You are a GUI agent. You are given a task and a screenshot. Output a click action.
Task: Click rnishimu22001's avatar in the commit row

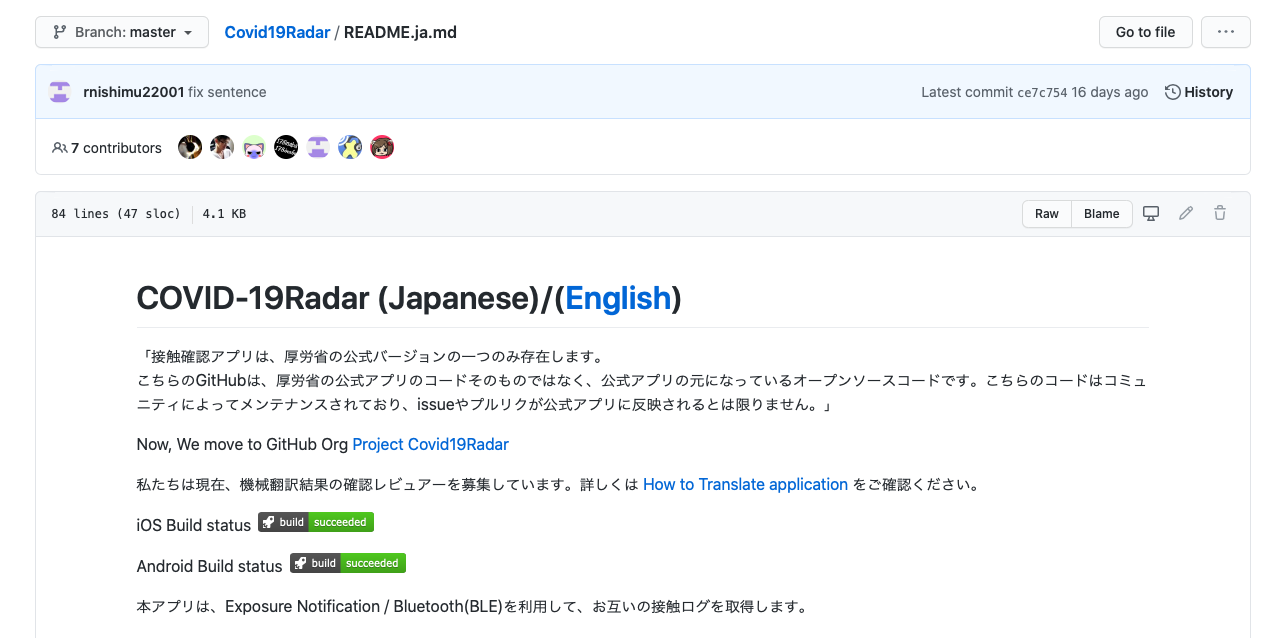tap(61, 92)
